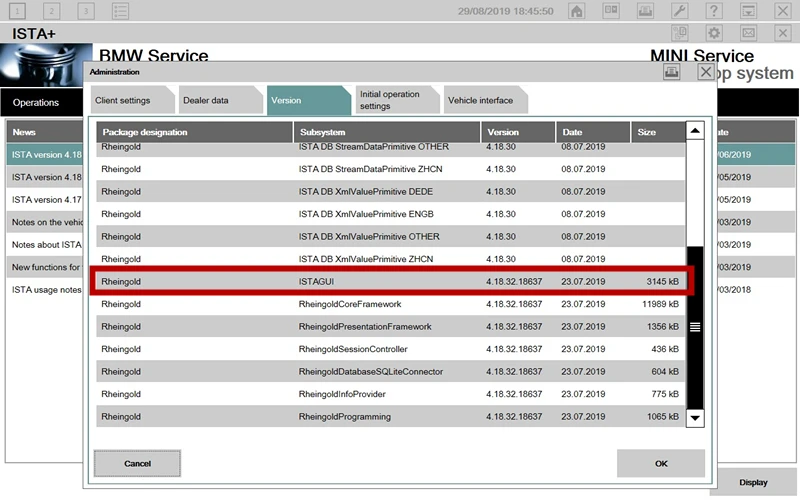Click the News column header in background
This screenshot has width=800, height=500.
tap(45, 132)
